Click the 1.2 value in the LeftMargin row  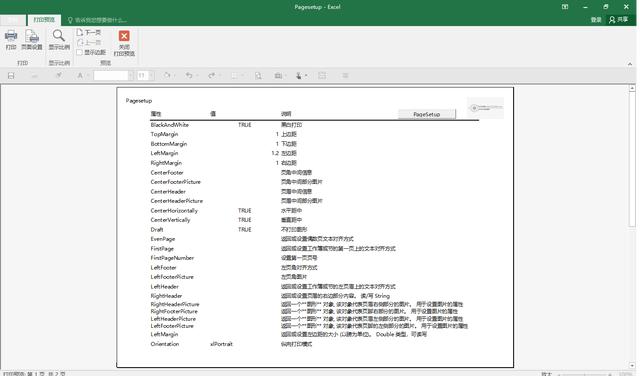tap(275, 153)
